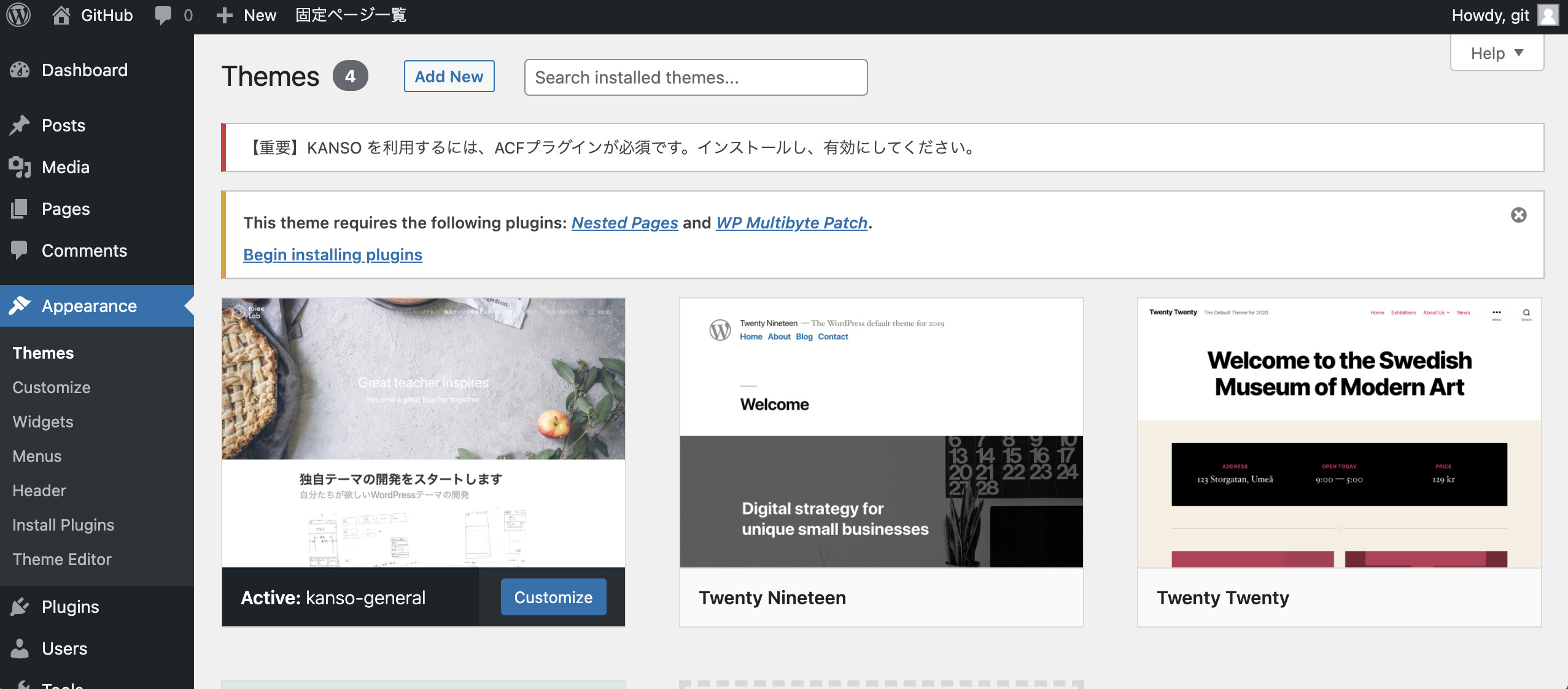Go to Widgets submenu
Viewport: 1568px width, 689px height.
click(43, 422)
